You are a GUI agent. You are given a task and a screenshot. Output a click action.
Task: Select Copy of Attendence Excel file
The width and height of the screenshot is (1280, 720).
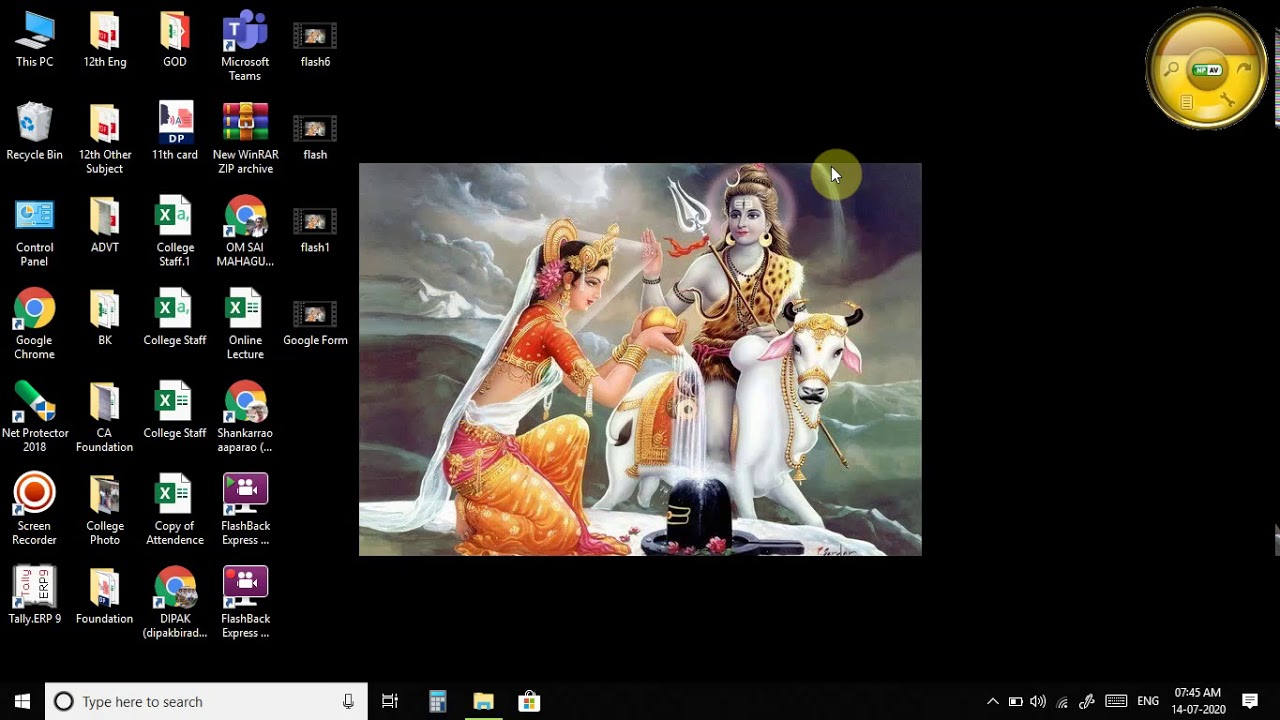point(174,511)
